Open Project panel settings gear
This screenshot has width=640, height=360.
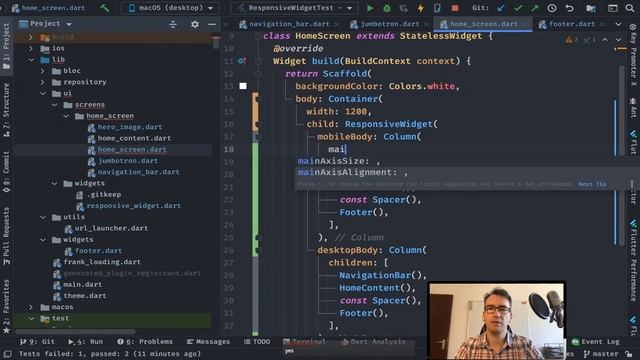coord(195,24)
